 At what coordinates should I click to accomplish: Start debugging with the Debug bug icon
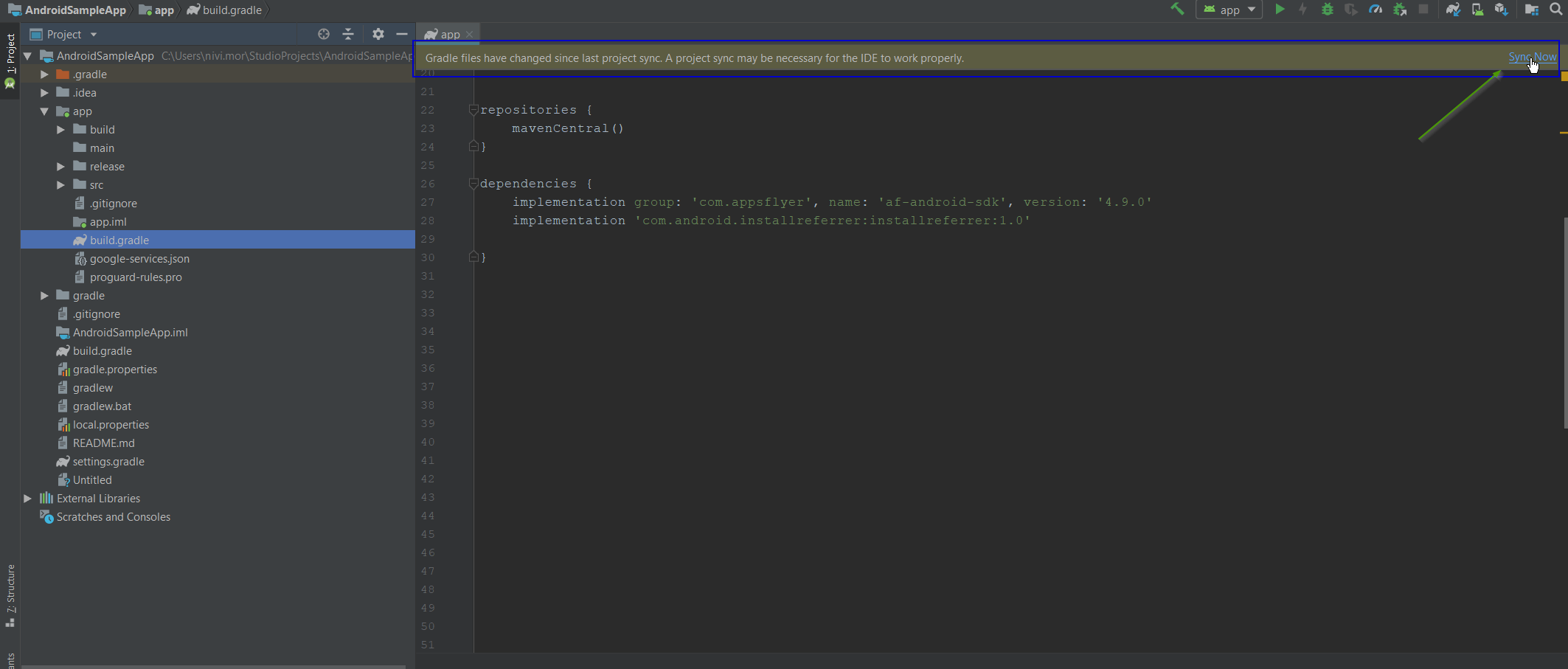1327,10
